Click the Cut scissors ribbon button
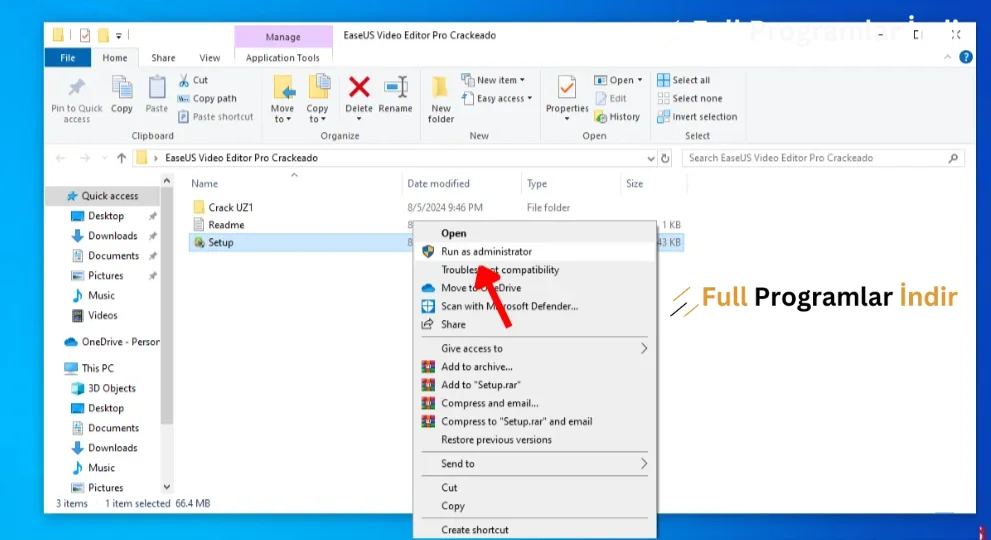The image size is (991, 540). click(x=193, y=80)
